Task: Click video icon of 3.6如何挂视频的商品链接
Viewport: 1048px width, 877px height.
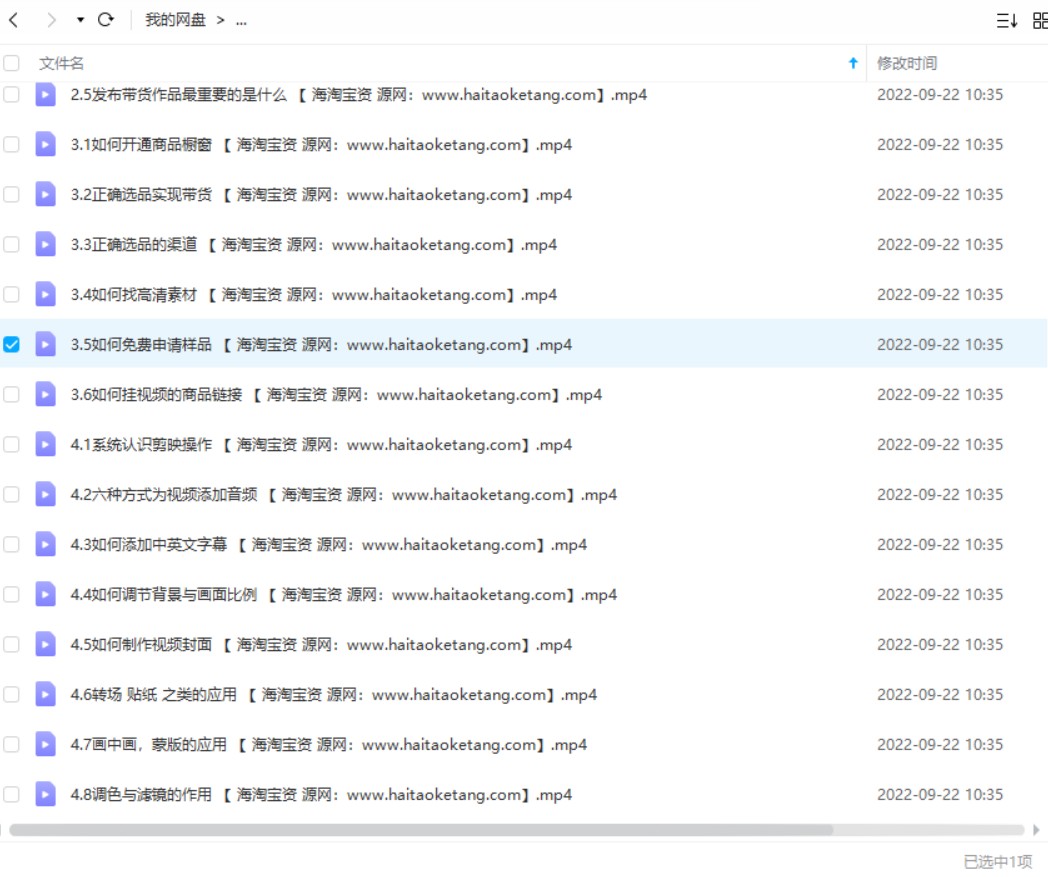Action: click(x=45, y=394)
